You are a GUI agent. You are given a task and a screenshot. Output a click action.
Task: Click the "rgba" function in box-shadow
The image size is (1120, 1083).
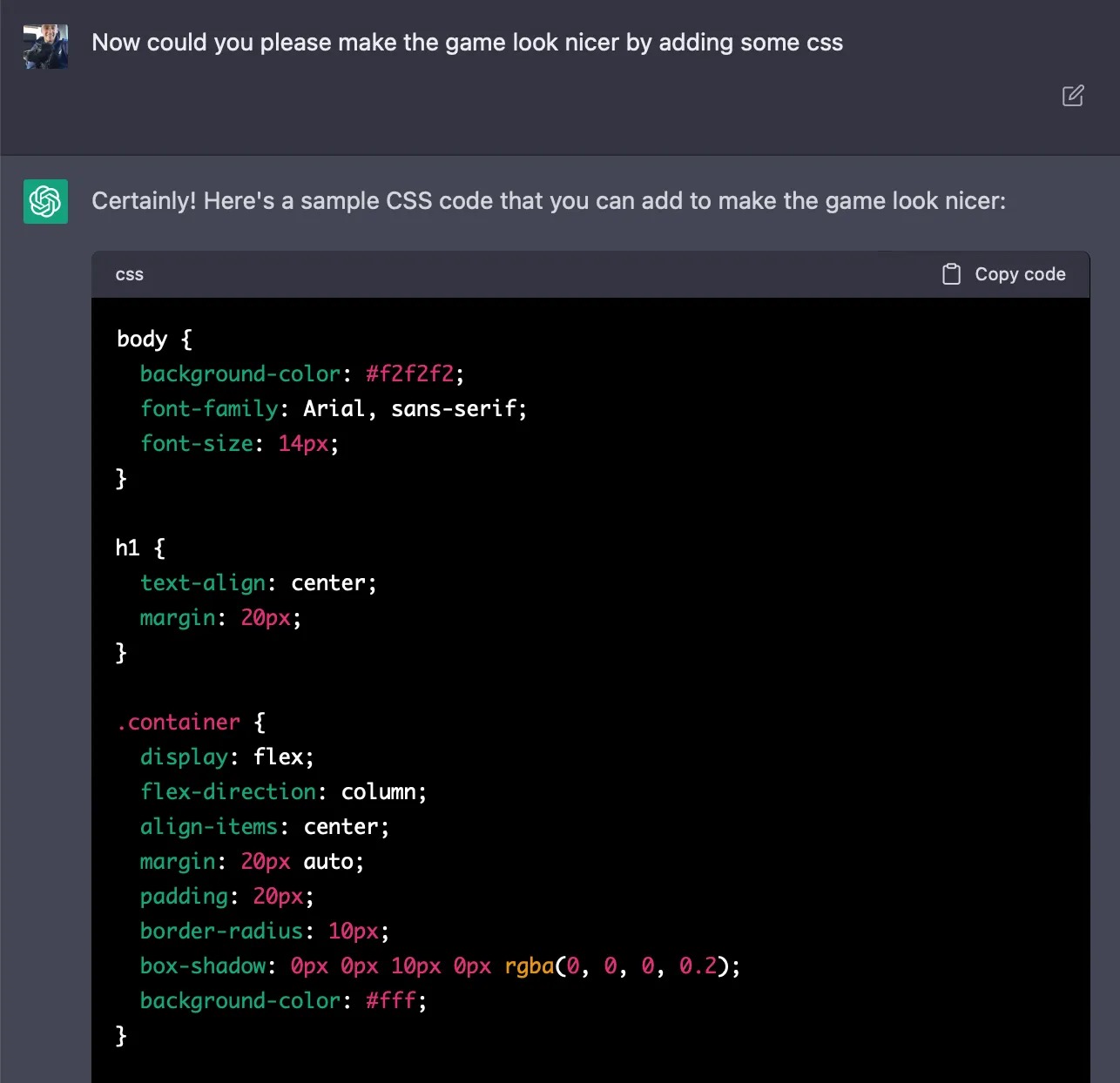(x=529, y=965)
